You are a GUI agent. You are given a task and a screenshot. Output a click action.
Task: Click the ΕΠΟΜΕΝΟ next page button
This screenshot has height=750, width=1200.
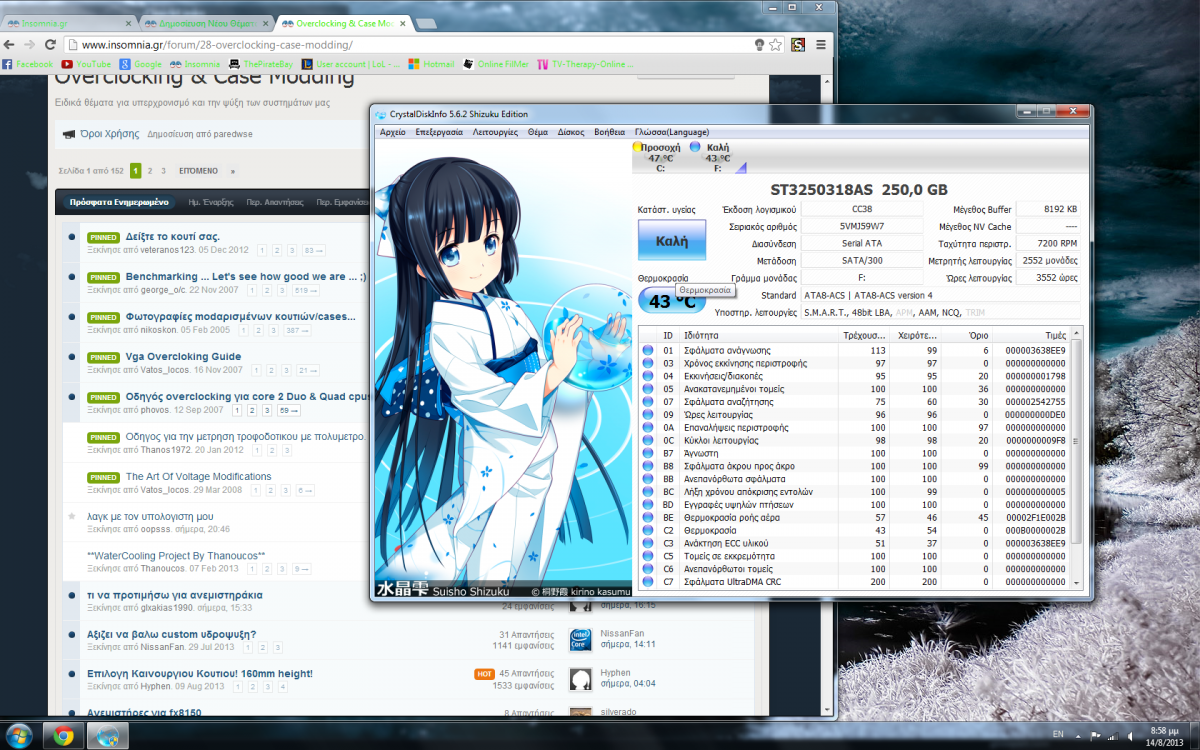199,171
